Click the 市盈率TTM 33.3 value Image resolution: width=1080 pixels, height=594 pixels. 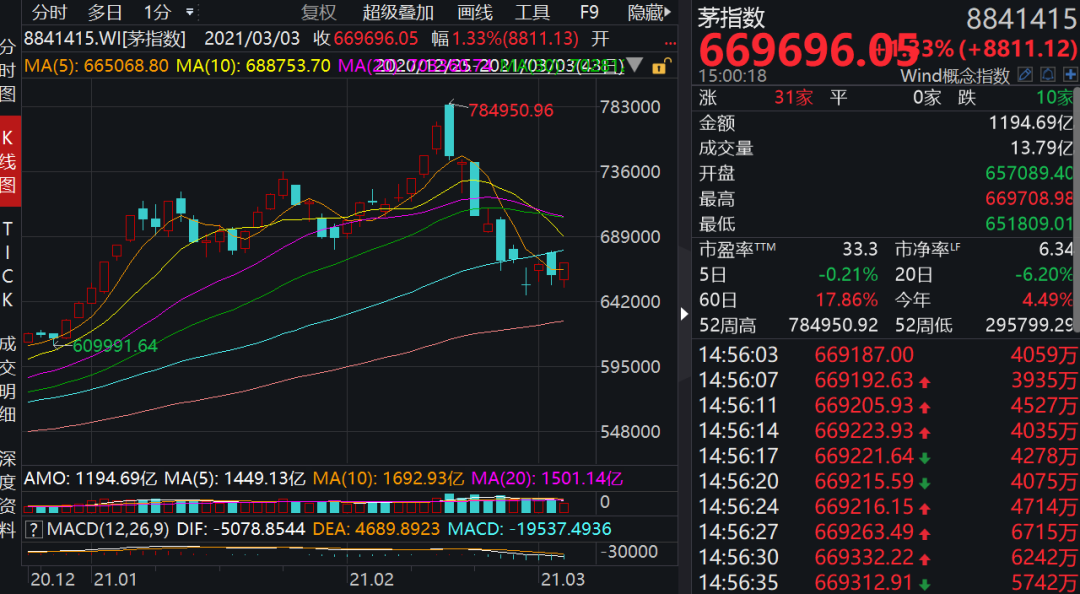coord(860,249)
